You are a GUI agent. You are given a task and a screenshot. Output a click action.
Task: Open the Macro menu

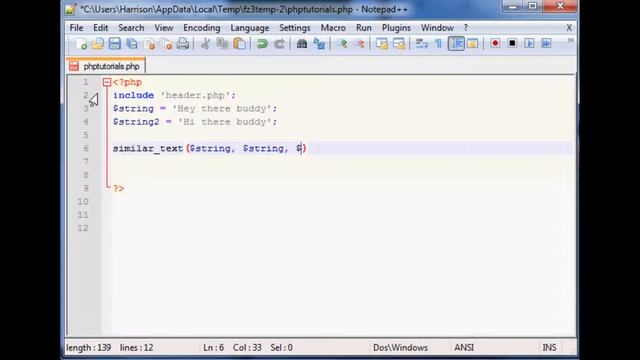333,28
